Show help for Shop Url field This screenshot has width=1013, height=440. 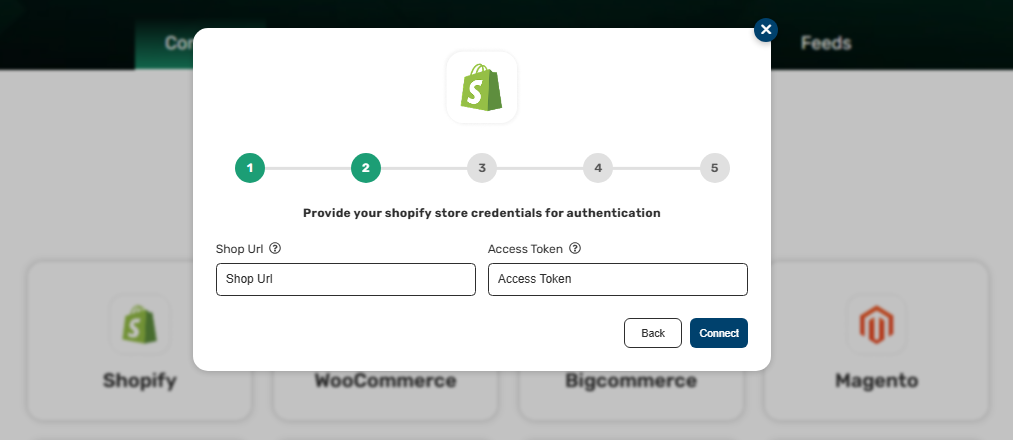click(x=275, y=248)
